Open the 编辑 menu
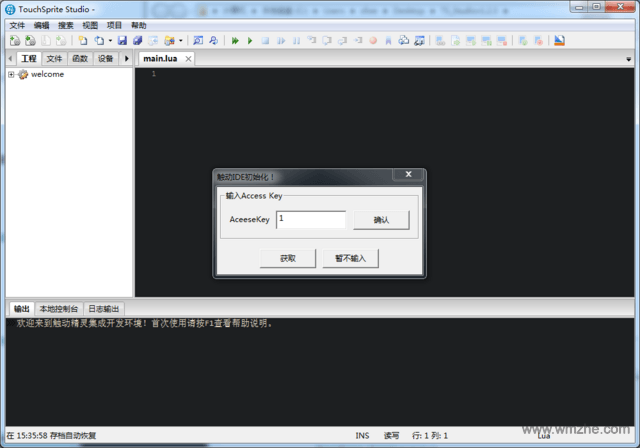 [41, 25]
